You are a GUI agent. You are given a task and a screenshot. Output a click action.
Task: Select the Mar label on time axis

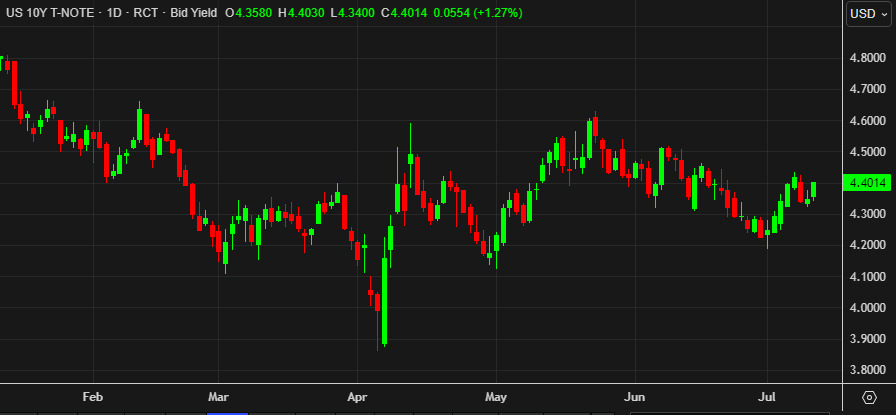pos(218,397)
